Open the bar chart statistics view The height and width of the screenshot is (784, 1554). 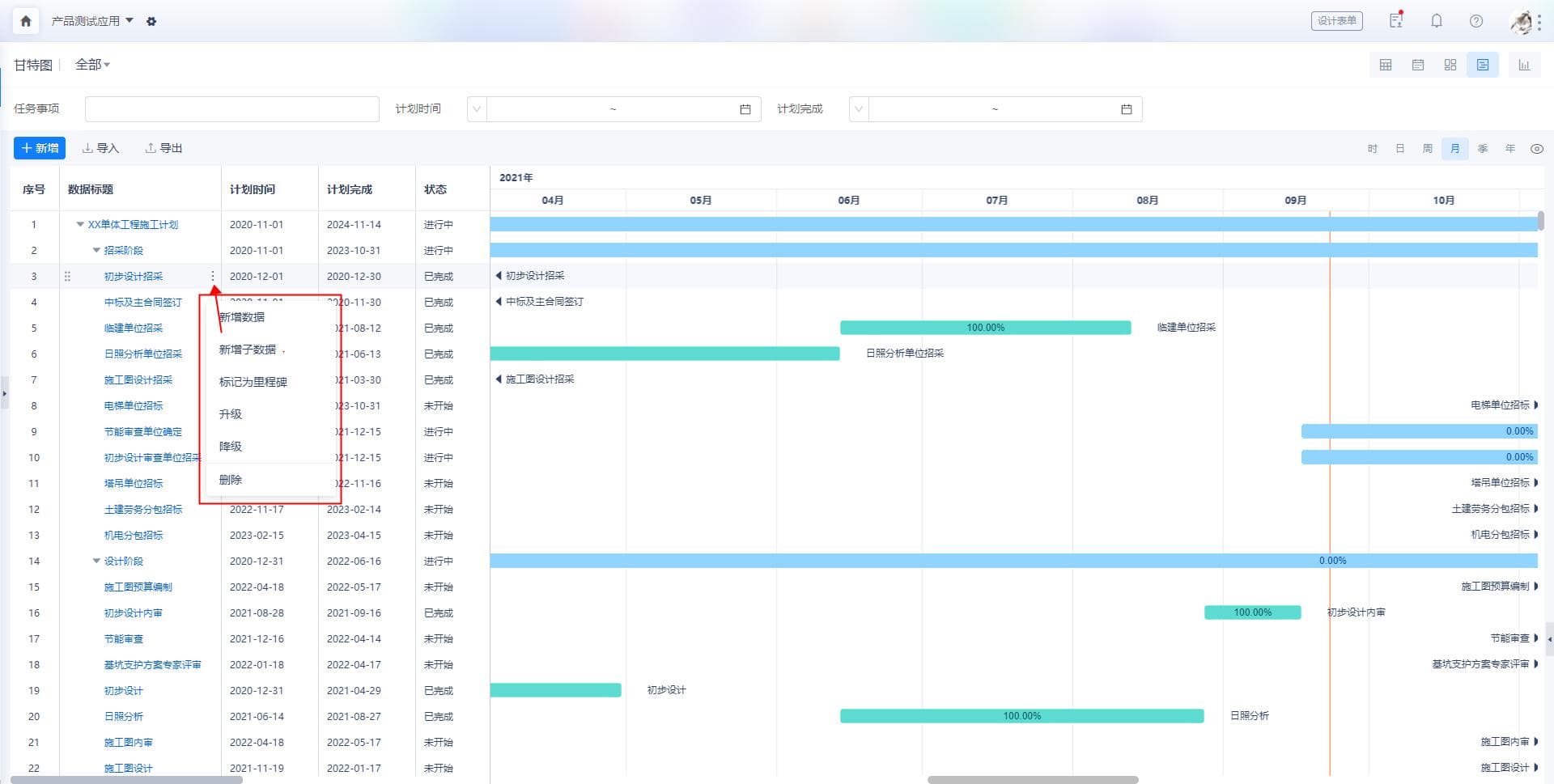tap(1524, 65)
